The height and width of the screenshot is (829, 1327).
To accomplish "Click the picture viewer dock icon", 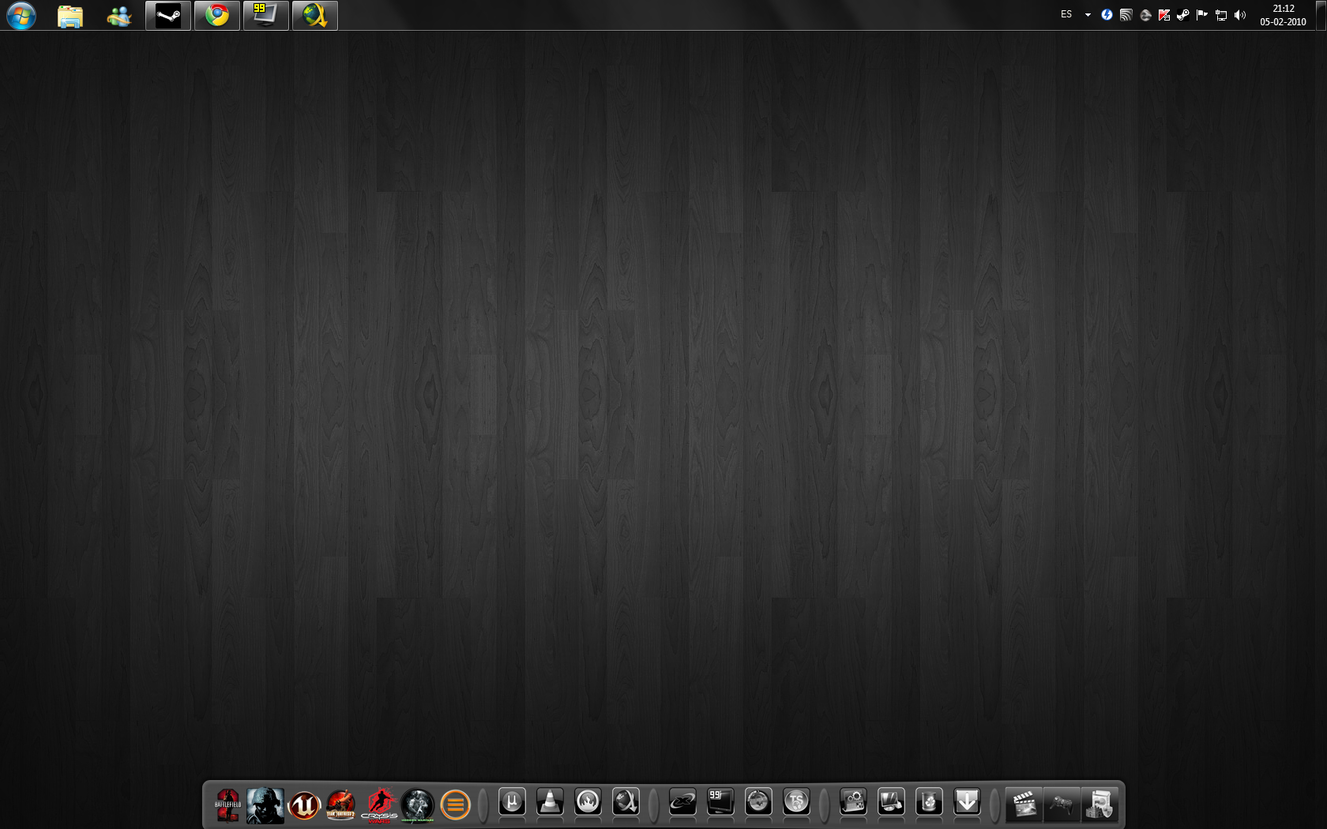I will coord(891,801).
